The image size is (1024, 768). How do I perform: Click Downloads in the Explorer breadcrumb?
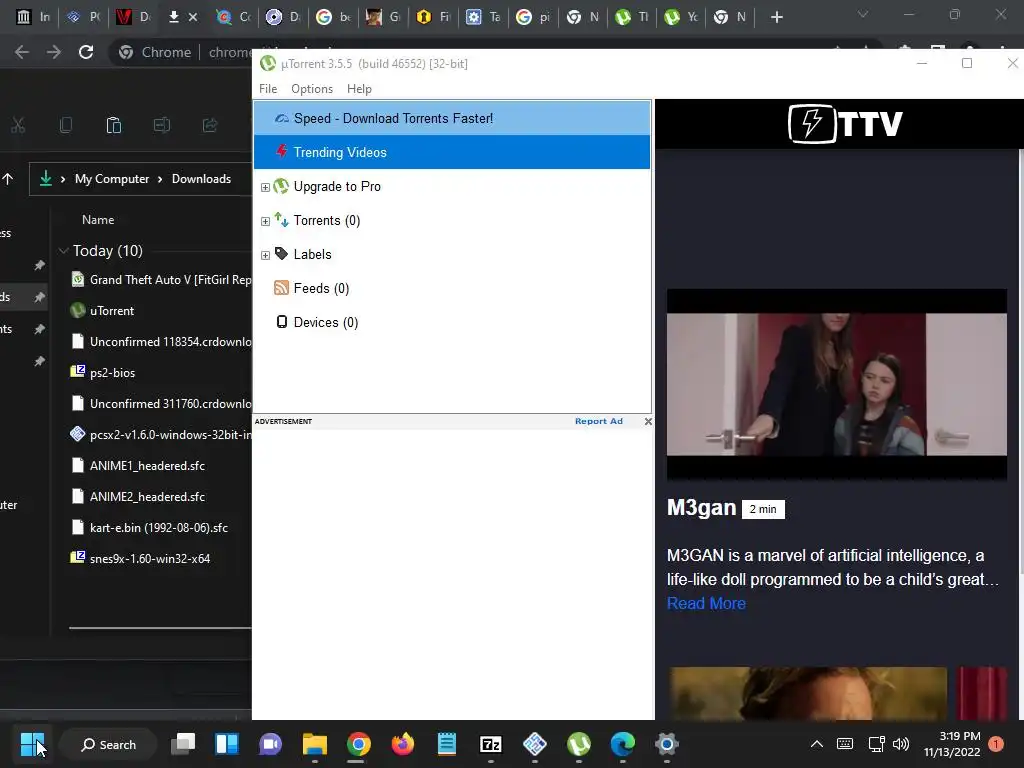click(x=201, y=179)
